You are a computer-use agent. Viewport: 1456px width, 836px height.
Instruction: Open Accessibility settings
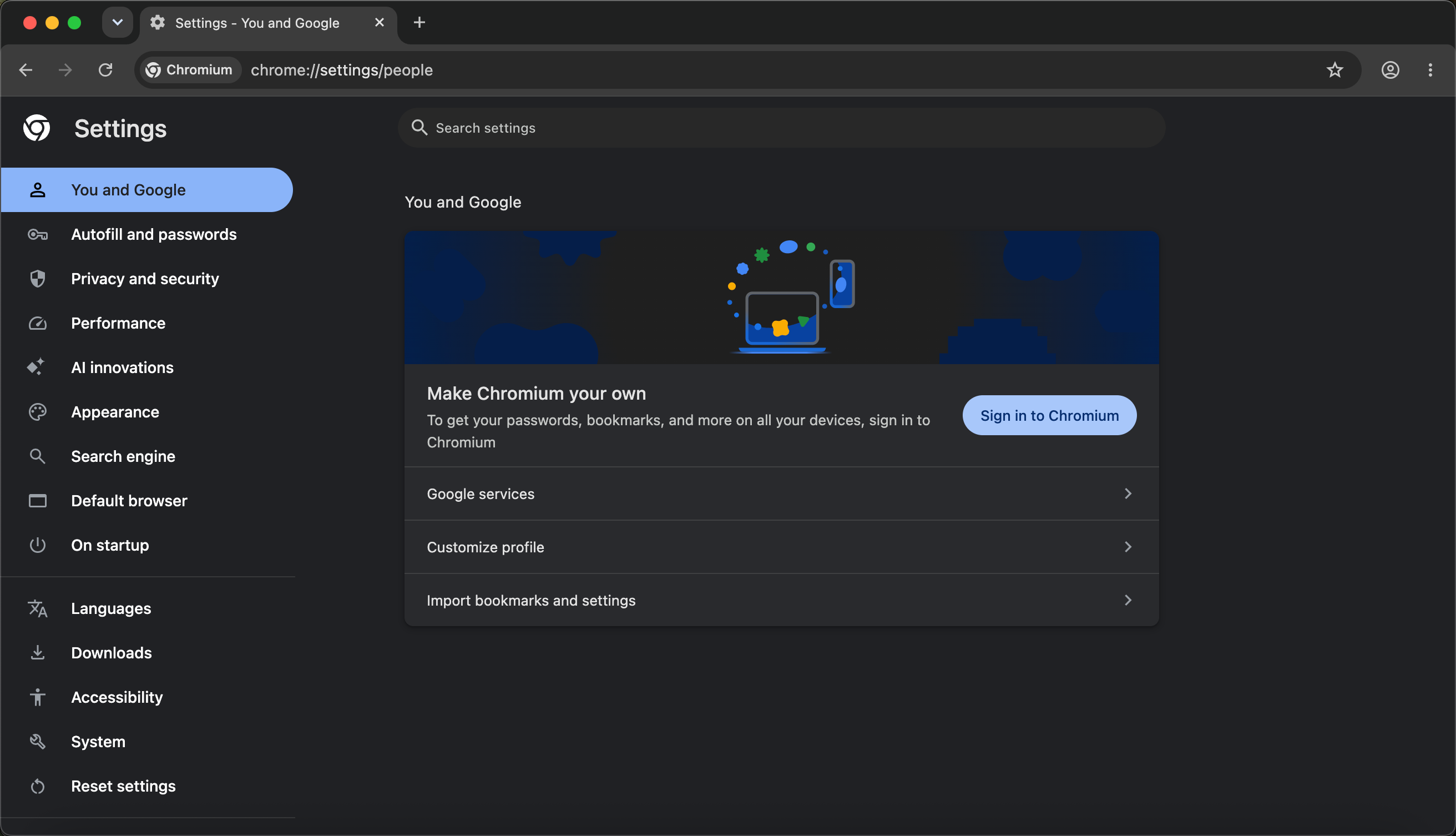[147, 697]
